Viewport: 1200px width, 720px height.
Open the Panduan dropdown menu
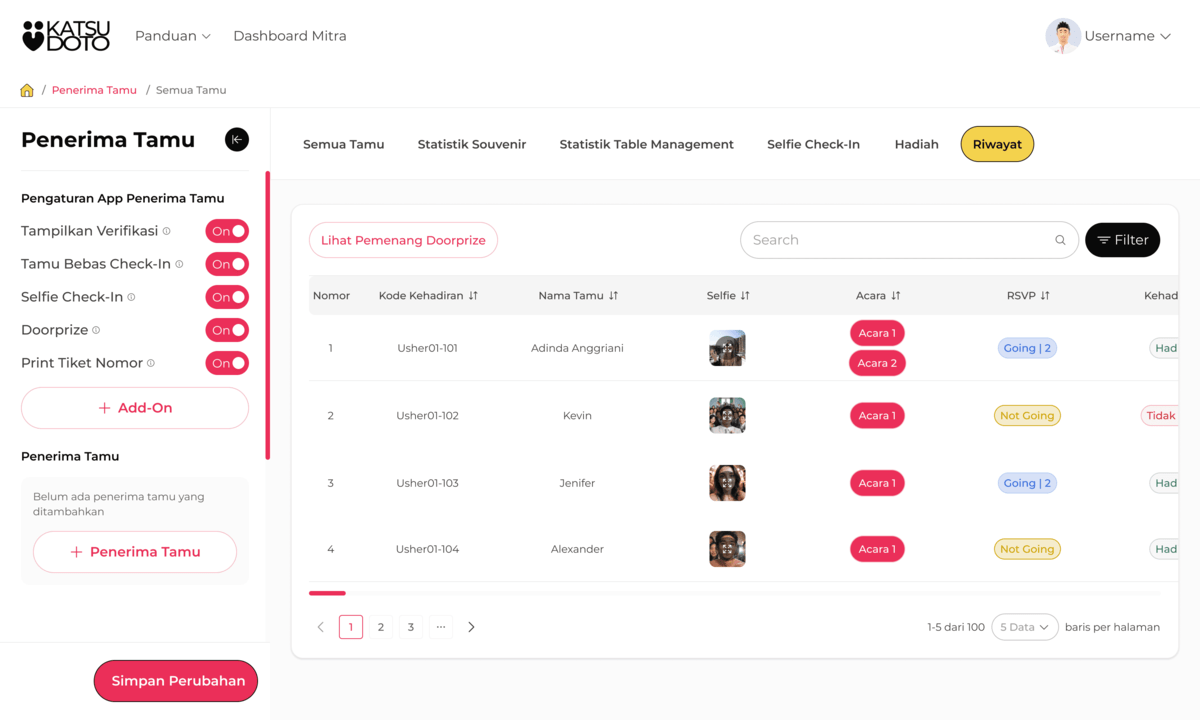tap(172, 36)
